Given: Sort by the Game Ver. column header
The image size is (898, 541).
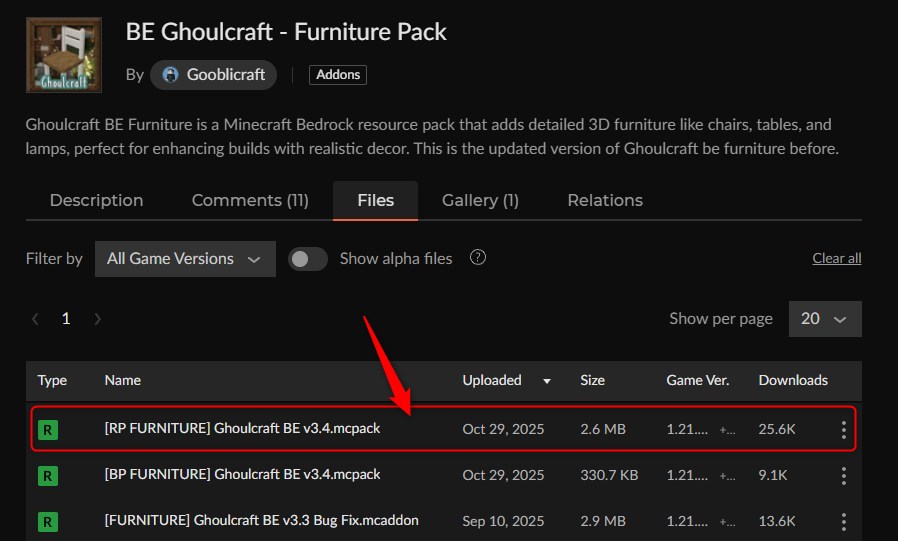Looking at the screenshot, I should click(x=698, y=380).
